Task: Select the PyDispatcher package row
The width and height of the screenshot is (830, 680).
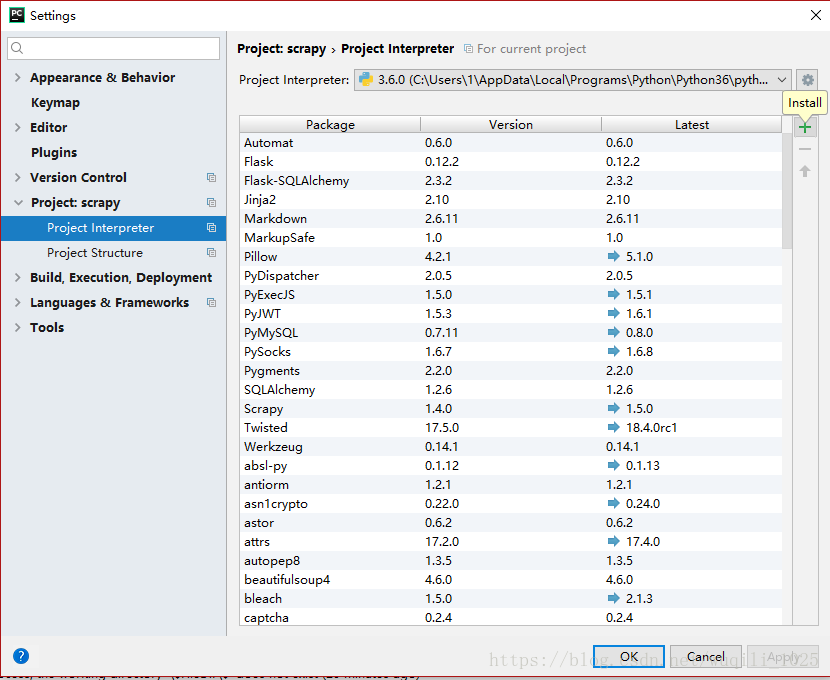Action: coord(511,276)
